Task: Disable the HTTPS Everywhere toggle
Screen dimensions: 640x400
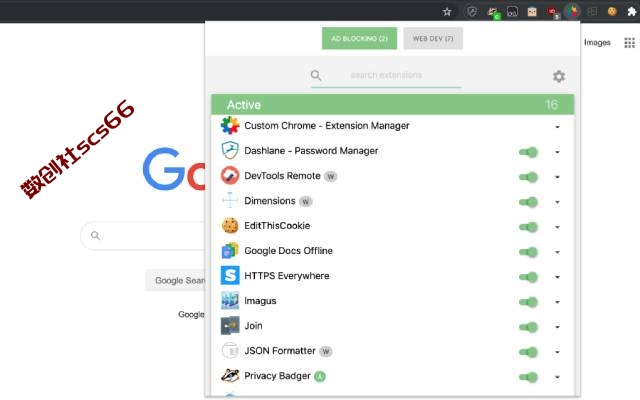Action: tap(529, 277)
